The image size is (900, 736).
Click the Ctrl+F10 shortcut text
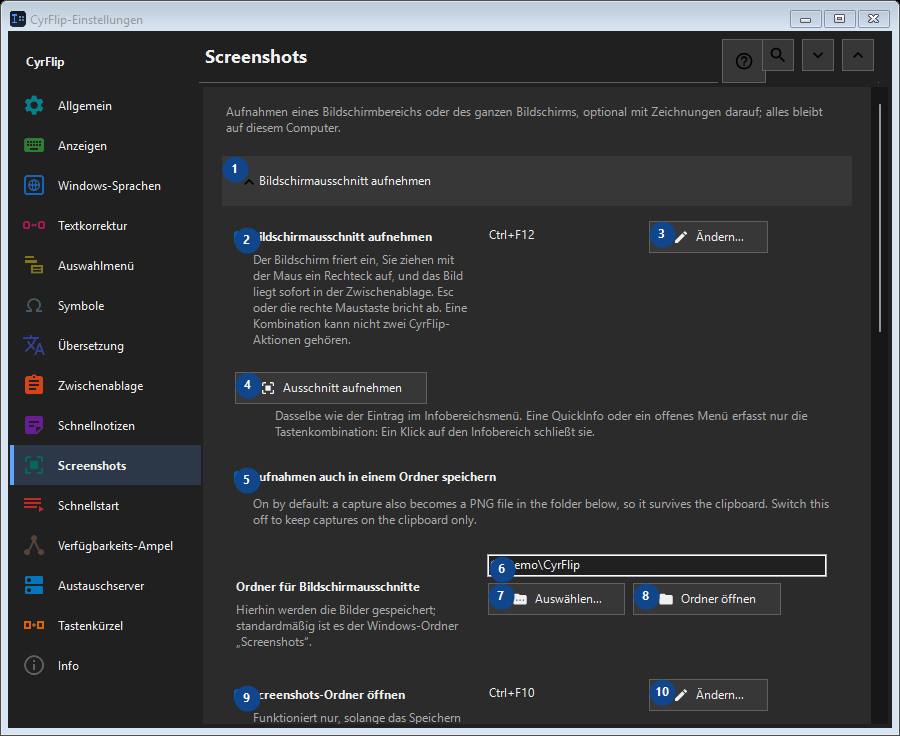(x=511, y=693)
